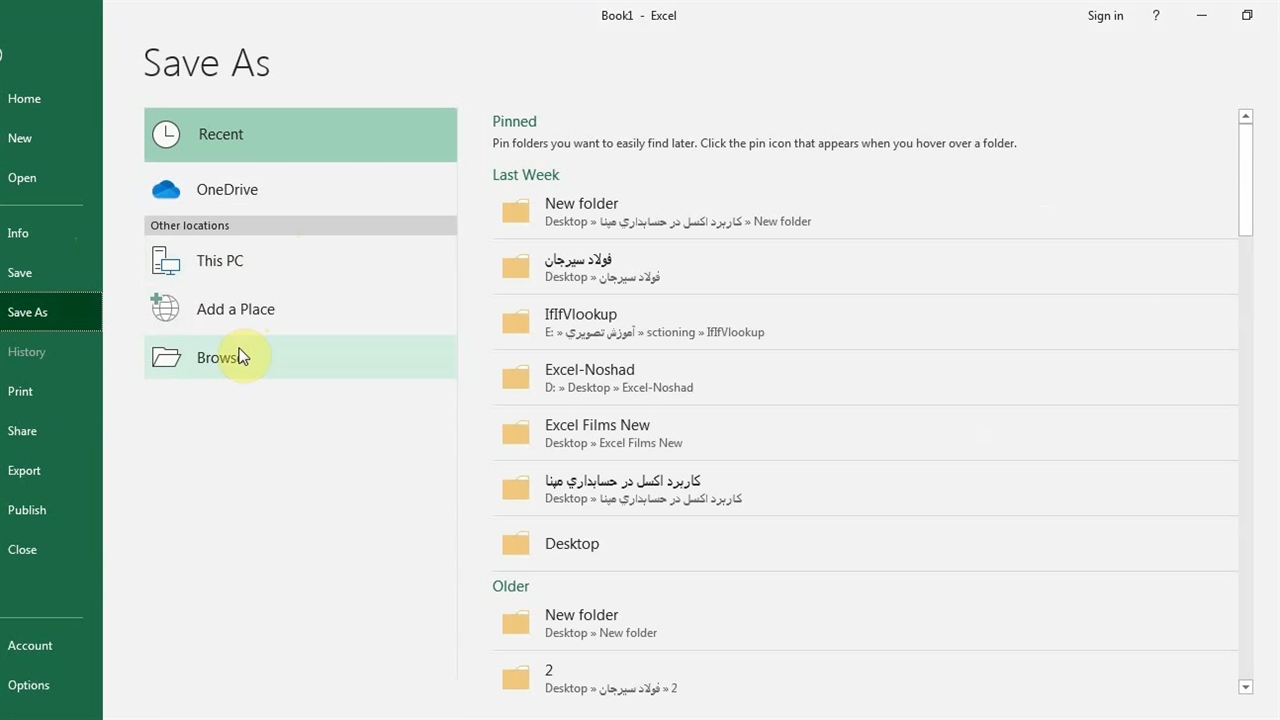Viewport: 1280px width, 720px height.
Task: Open Account settings
Action: pyautogui.click(x=50, y=645)
